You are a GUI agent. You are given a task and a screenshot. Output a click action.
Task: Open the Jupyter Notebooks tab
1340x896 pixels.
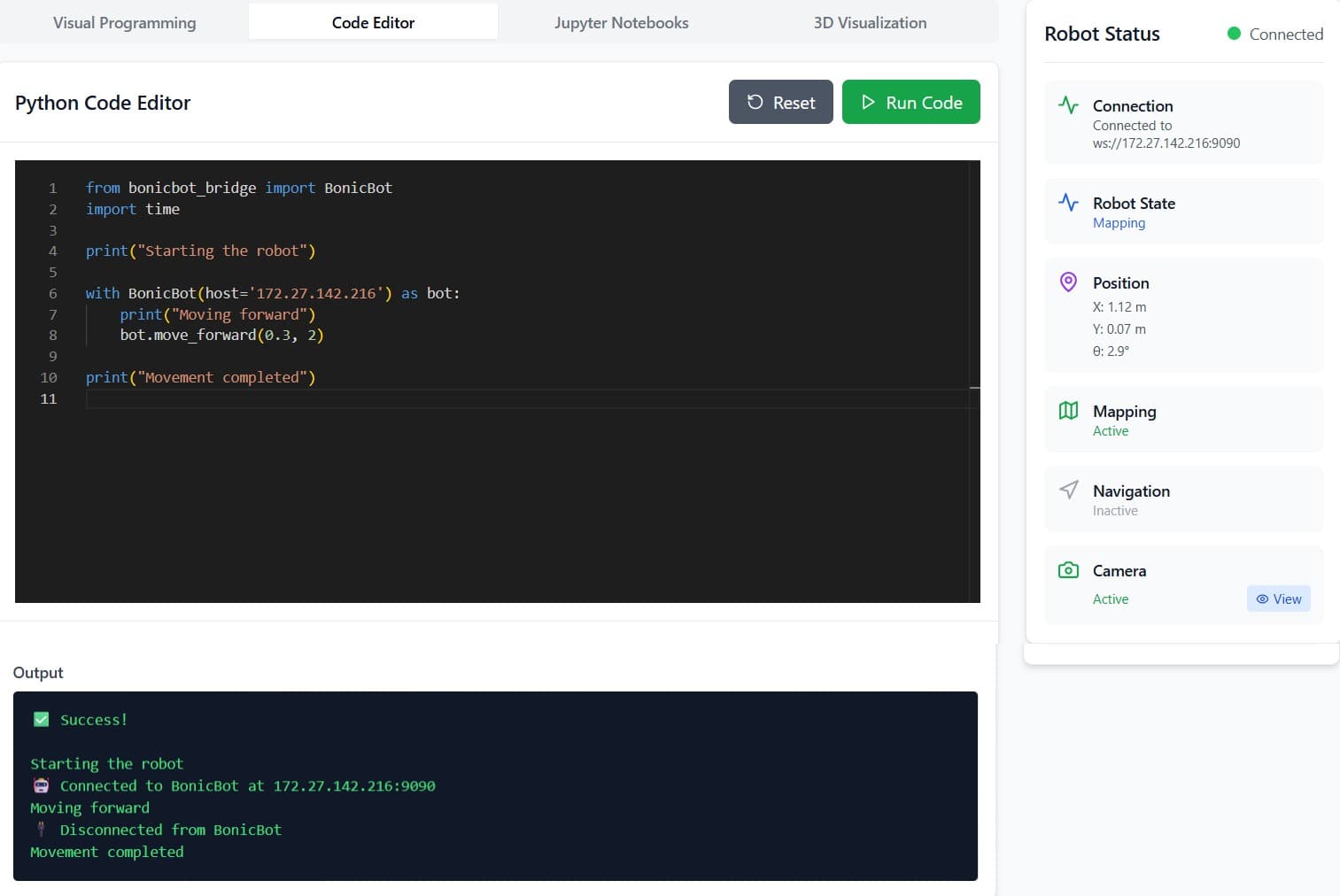click(621, 22)
